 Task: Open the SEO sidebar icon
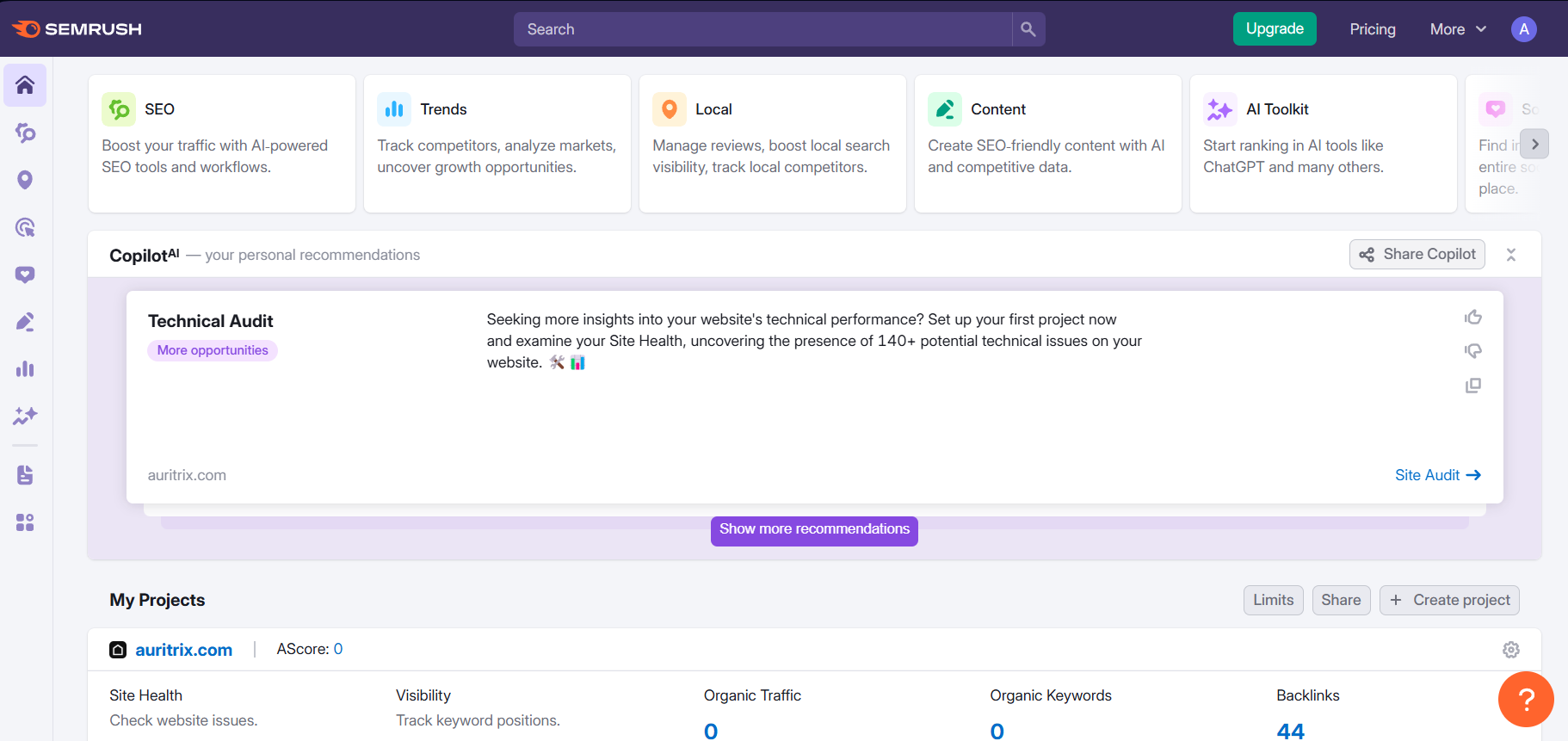coord(25,133)
